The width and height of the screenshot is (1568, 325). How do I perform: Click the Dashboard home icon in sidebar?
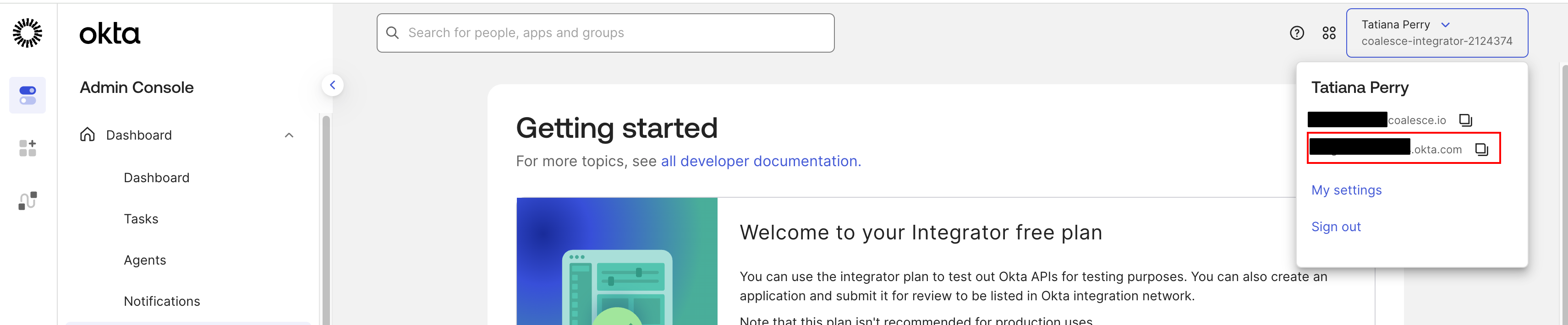pos(88,135)
